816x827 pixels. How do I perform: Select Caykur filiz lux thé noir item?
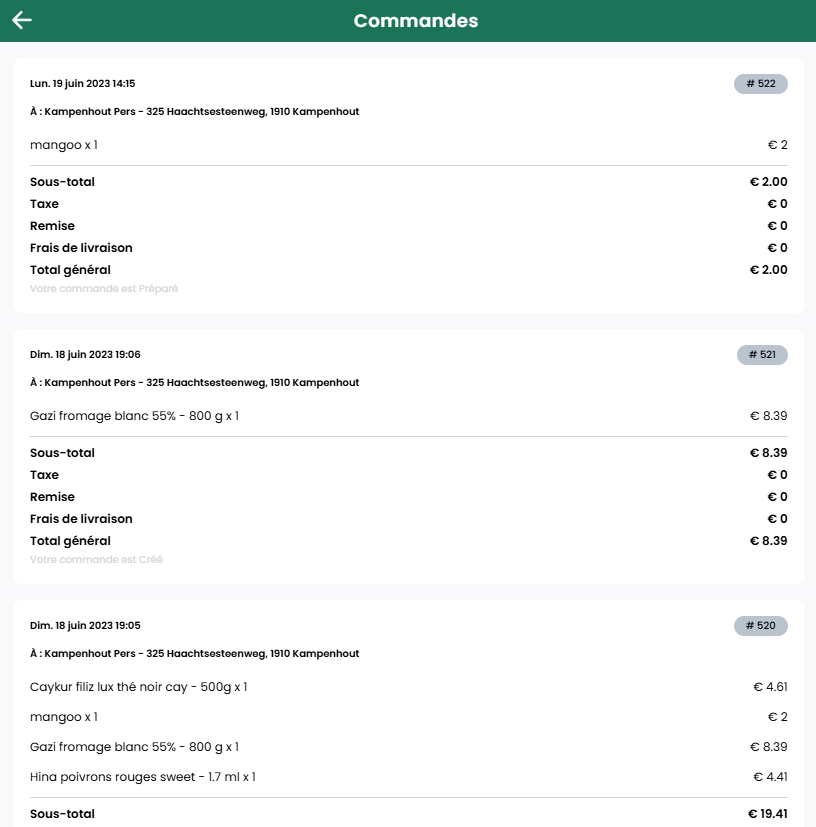point(139,687)
